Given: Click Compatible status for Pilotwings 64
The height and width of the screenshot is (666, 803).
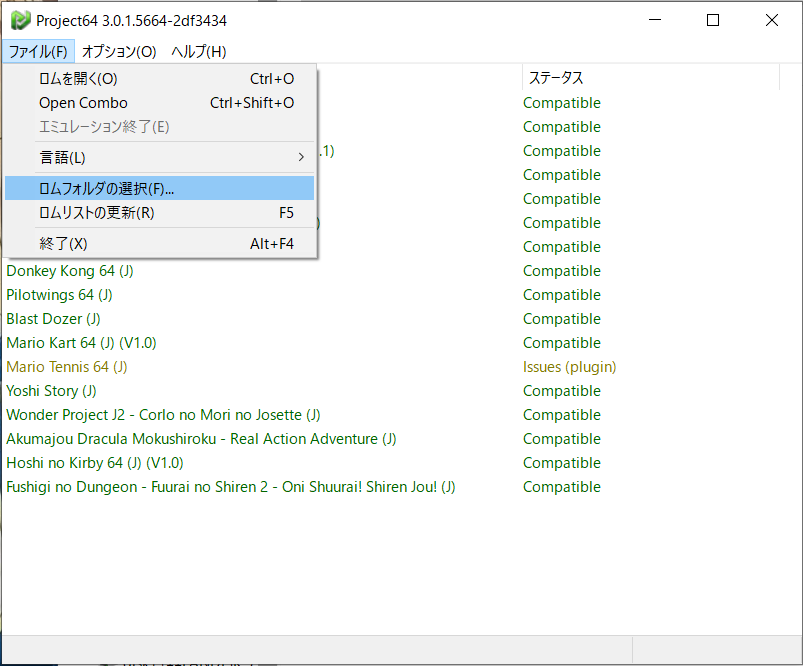Looking at the screenshot, I should click(562, 295).
